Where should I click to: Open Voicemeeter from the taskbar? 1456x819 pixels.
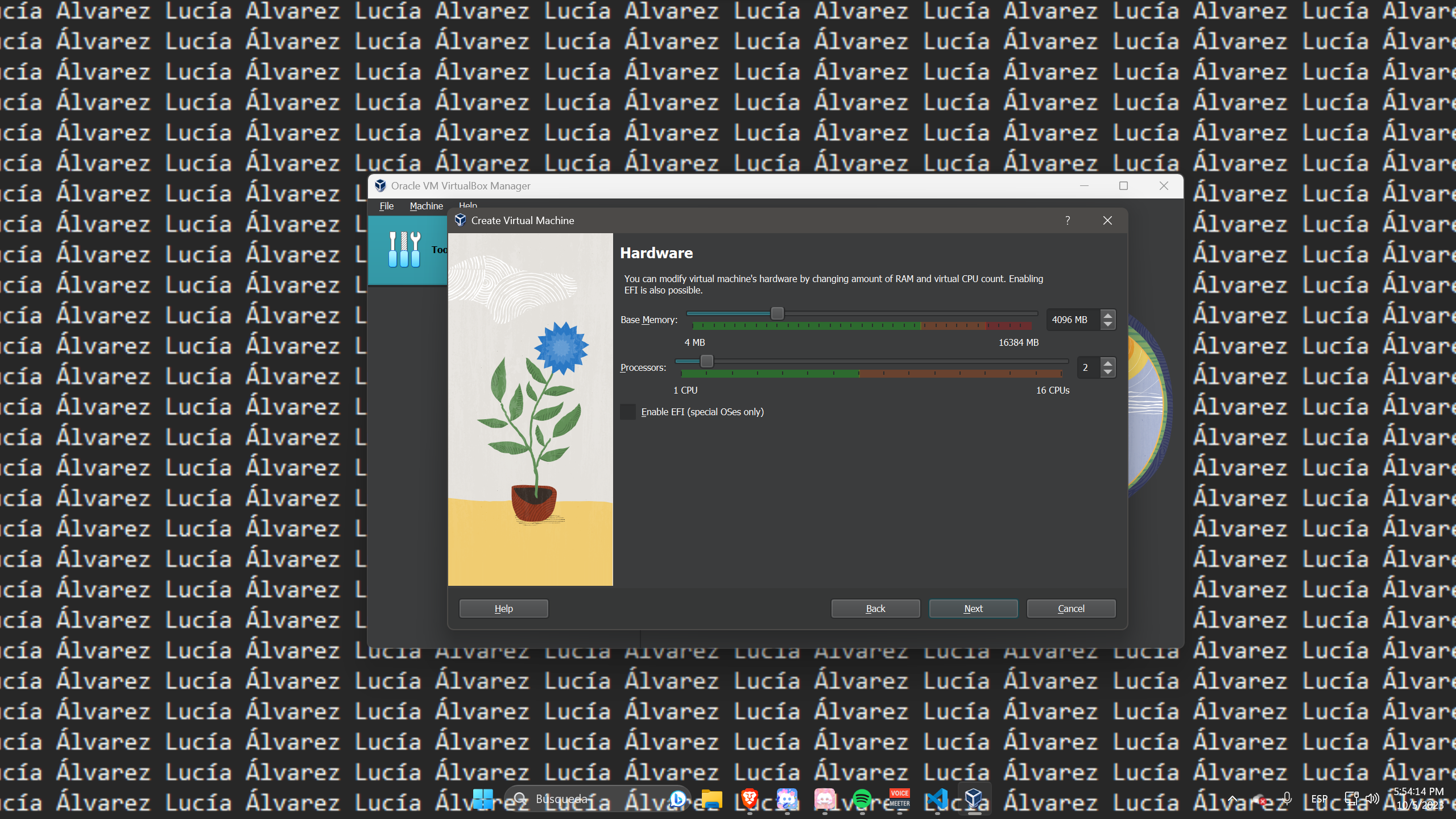tap(899, 799)
